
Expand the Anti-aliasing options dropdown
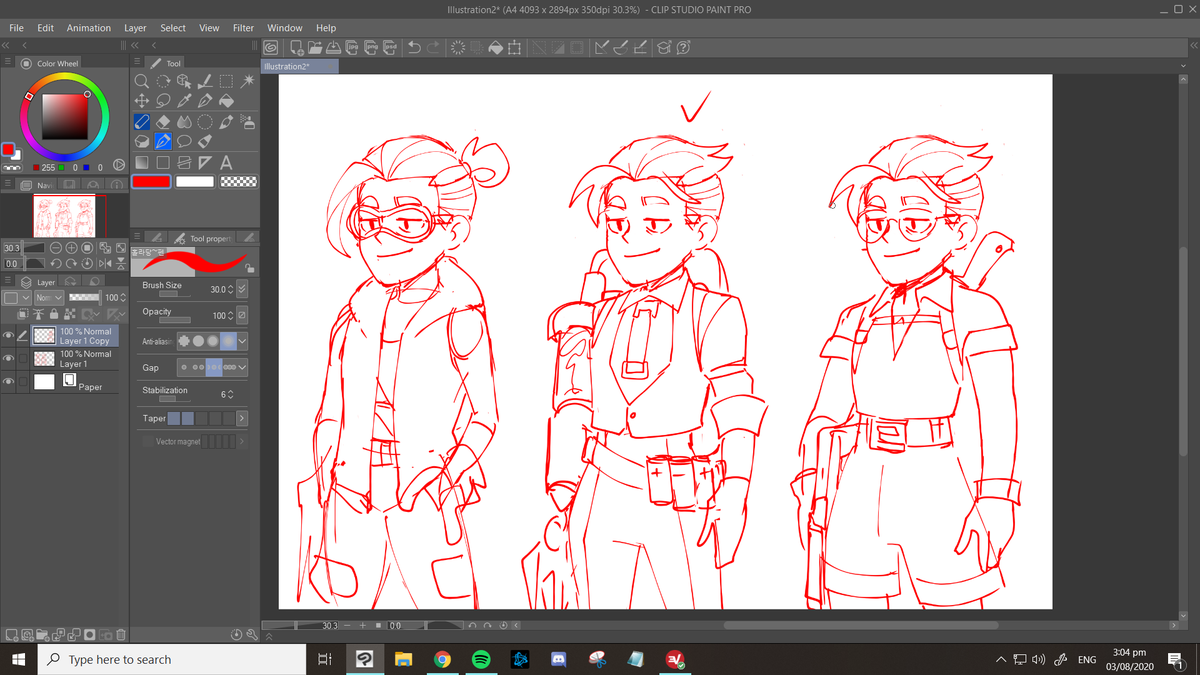(x=243, y=341)
